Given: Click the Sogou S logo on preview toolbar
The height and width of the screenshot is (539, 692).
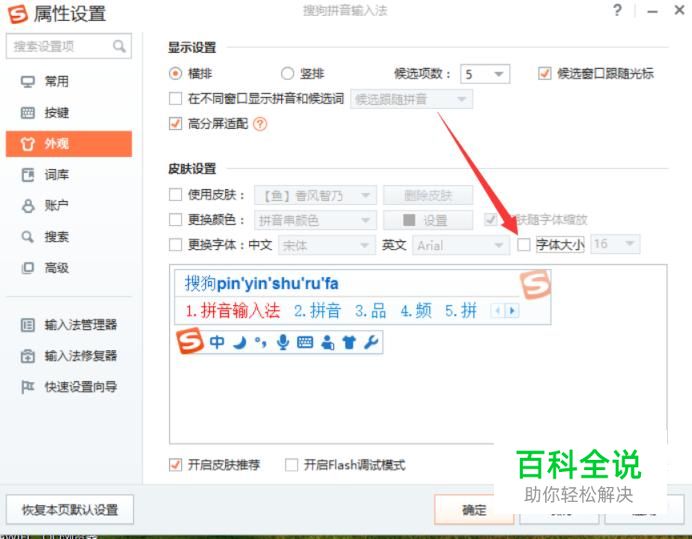Looking at the screenshot, I should coord(190,341).
